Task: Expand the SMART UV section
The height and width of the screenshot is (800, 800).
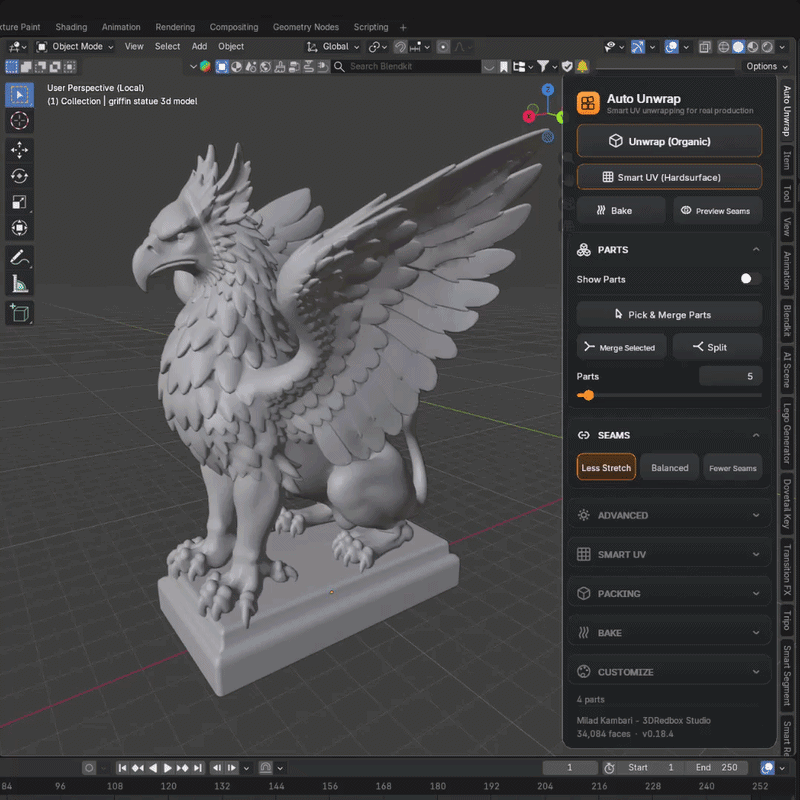Action: [x=669, y=555]
